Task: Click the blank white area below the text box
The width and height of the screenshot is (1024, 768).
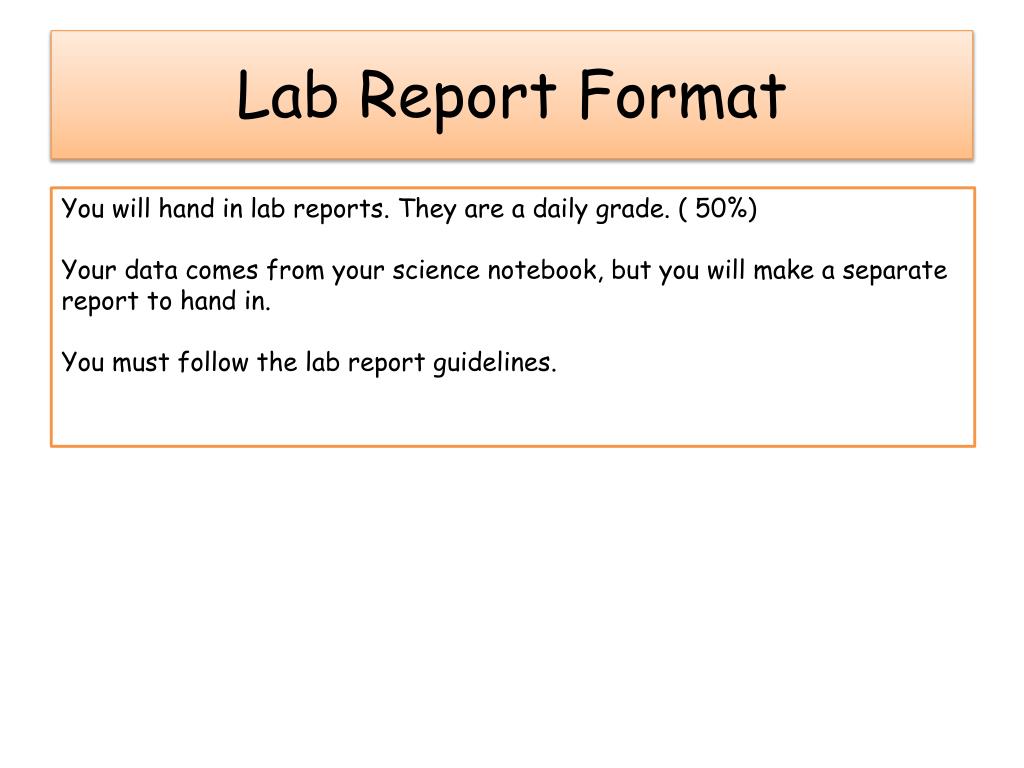Action: 512,601
